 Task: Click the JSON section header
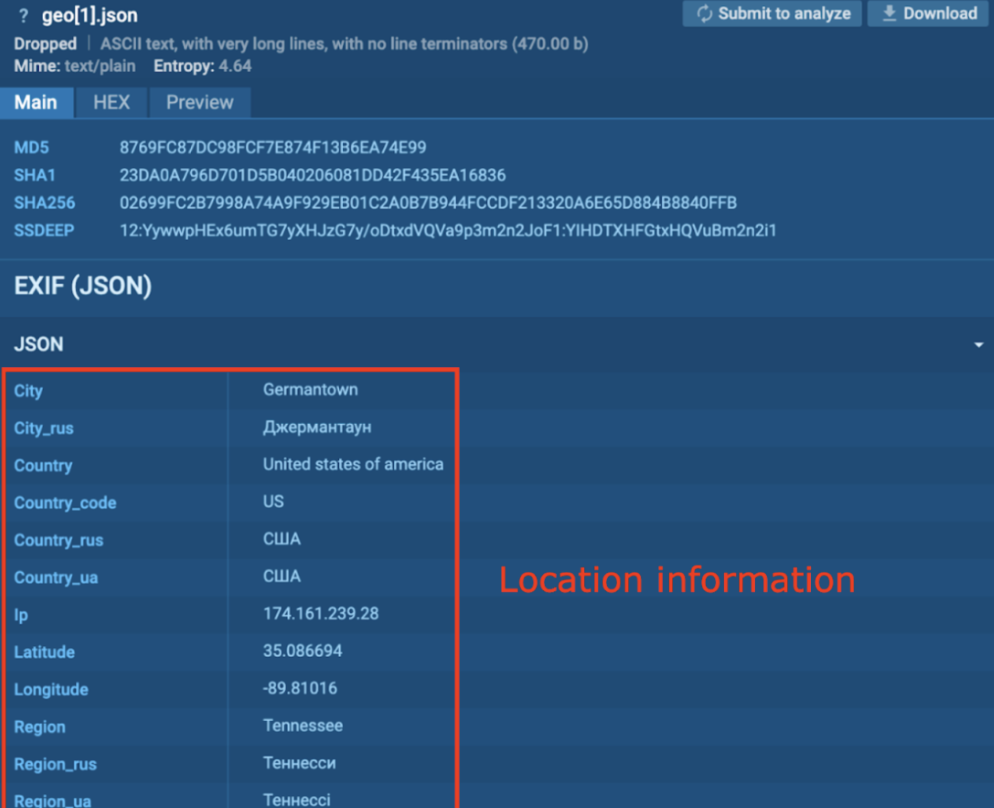pos(39,344)
